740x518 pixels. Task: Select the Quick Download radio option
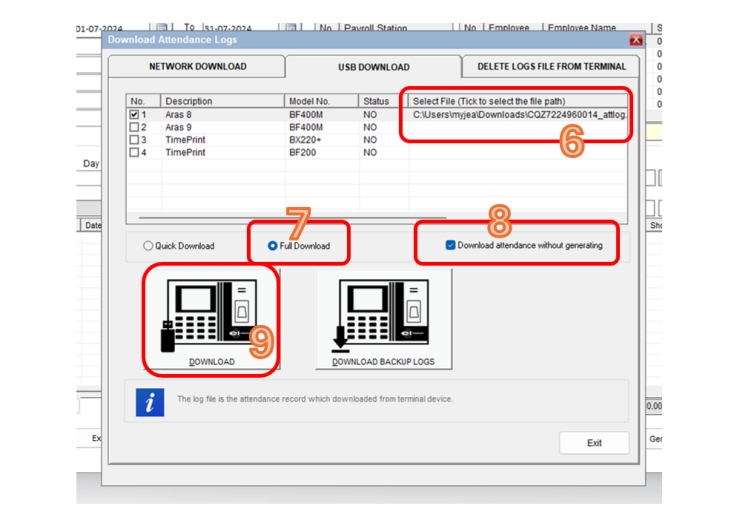[x=149, y=246]
